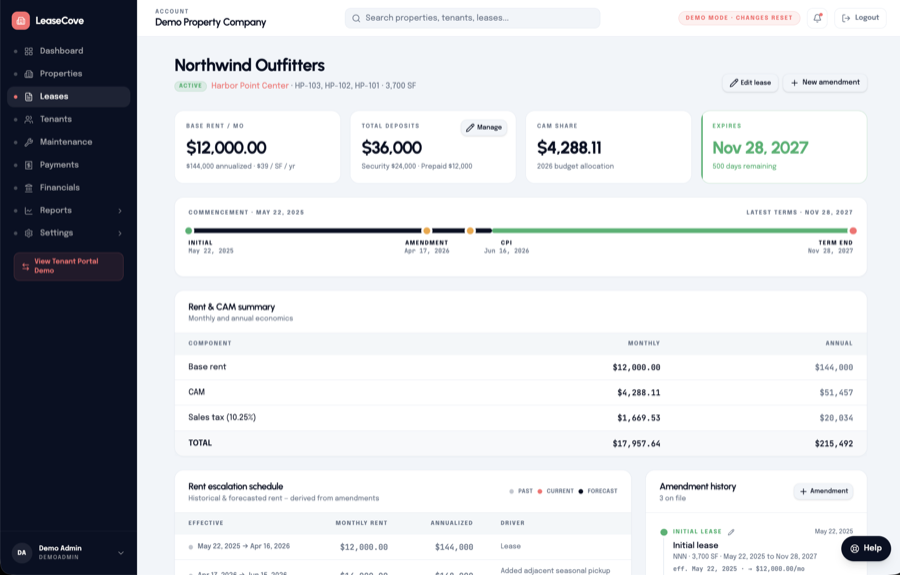Click the May 22, 2025 → Apr 16, 2026 row
The width and height of the screenshot is (900, 575).
click(x=403, y=547)
